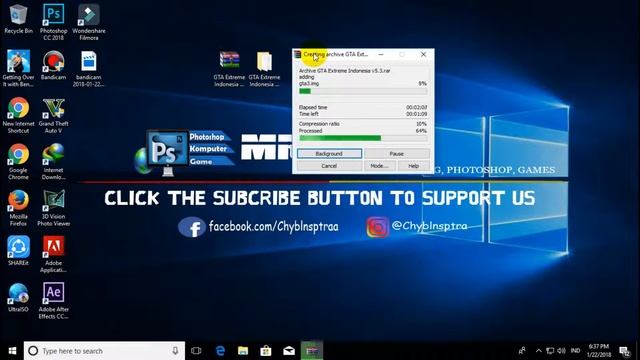Open Microsoft Store from taskbar
The width and height of the screenshot is (640, 360).
point(266,351)
